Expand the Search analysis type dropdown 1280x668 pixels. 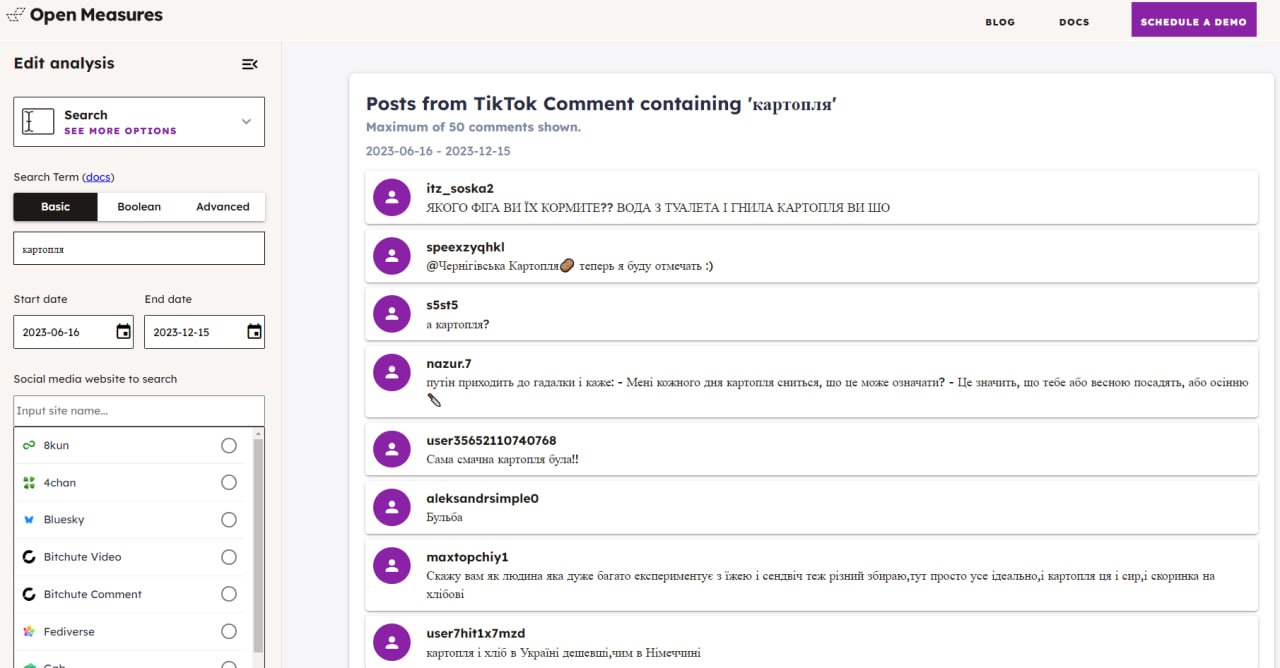(x=139, y=122)
